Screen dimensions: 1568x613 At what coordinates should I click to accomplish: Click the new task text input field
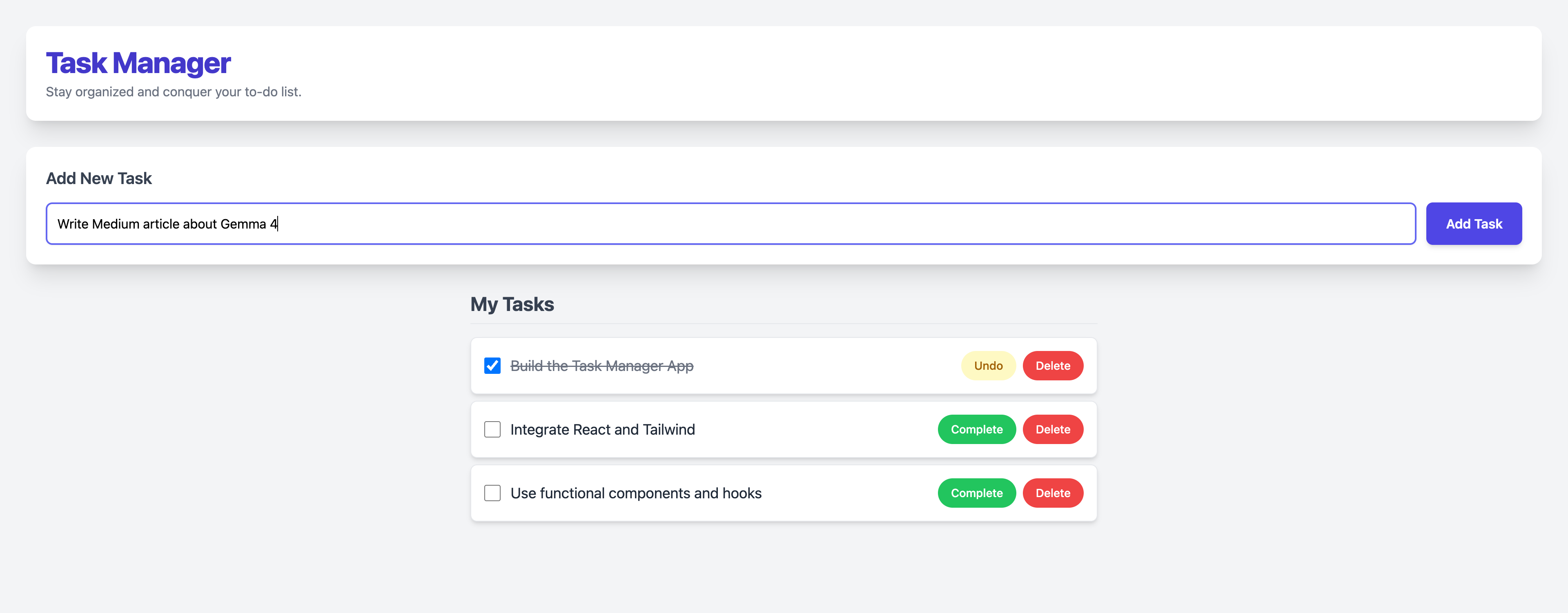pyautogui.click(x=731, y=224)
